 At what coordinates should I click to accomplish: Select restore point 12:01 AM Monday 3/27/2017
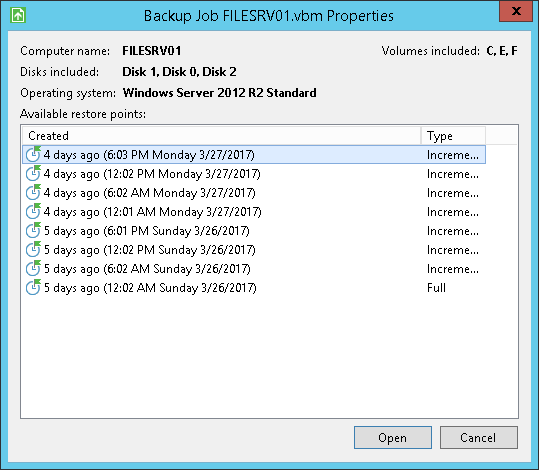[254, 212]
